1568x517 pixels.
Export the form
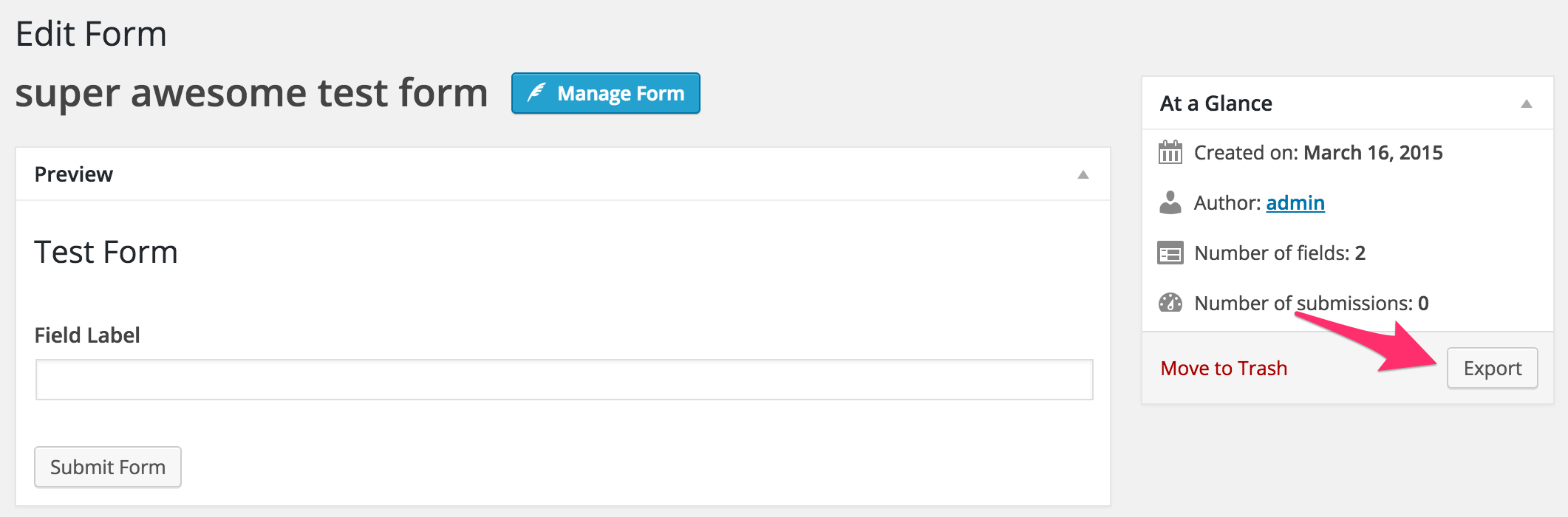pyautogui.click(x=1493, y=368)
